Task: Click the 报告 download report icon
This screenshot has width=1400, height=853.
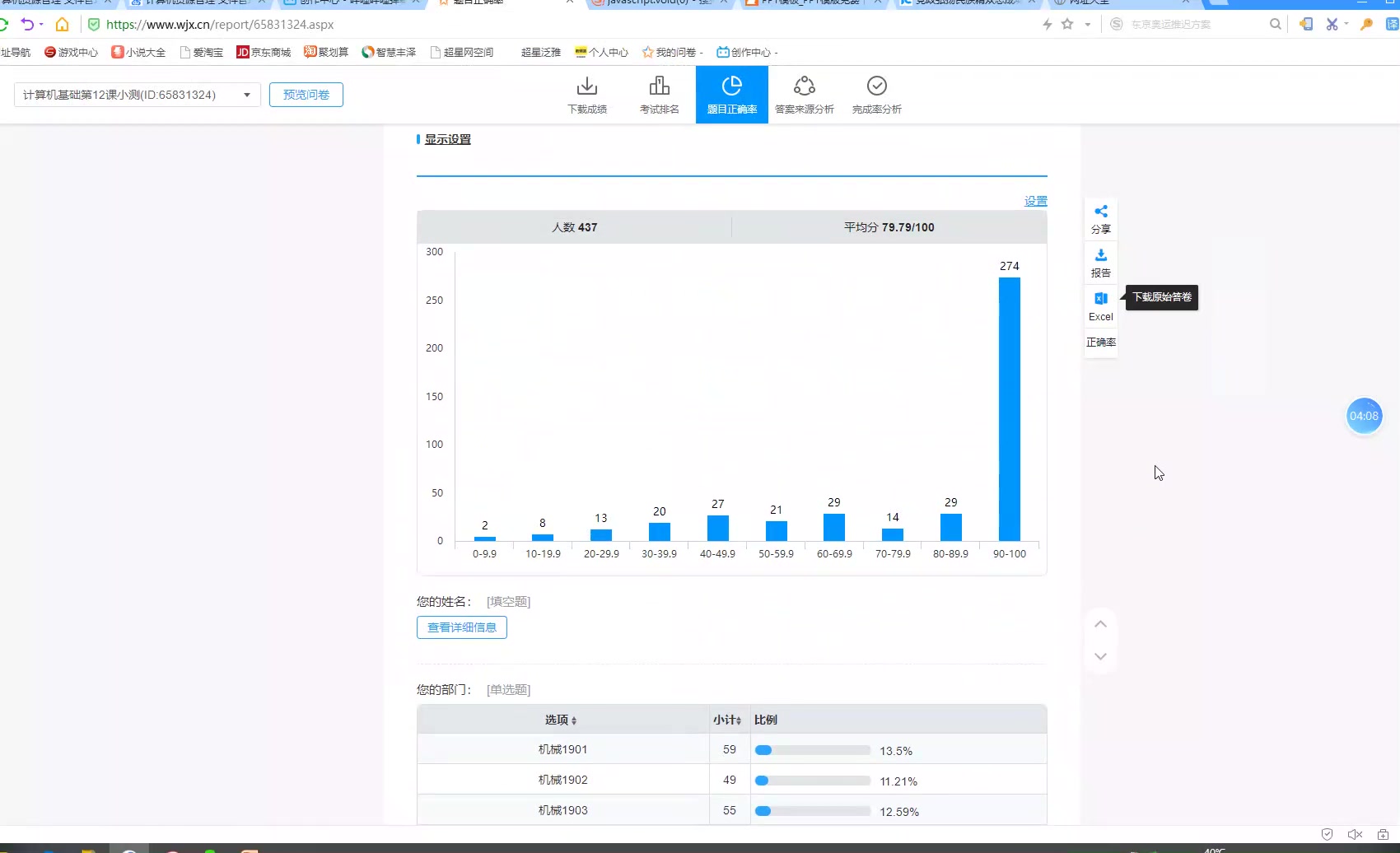Action: click(1101, 263)
